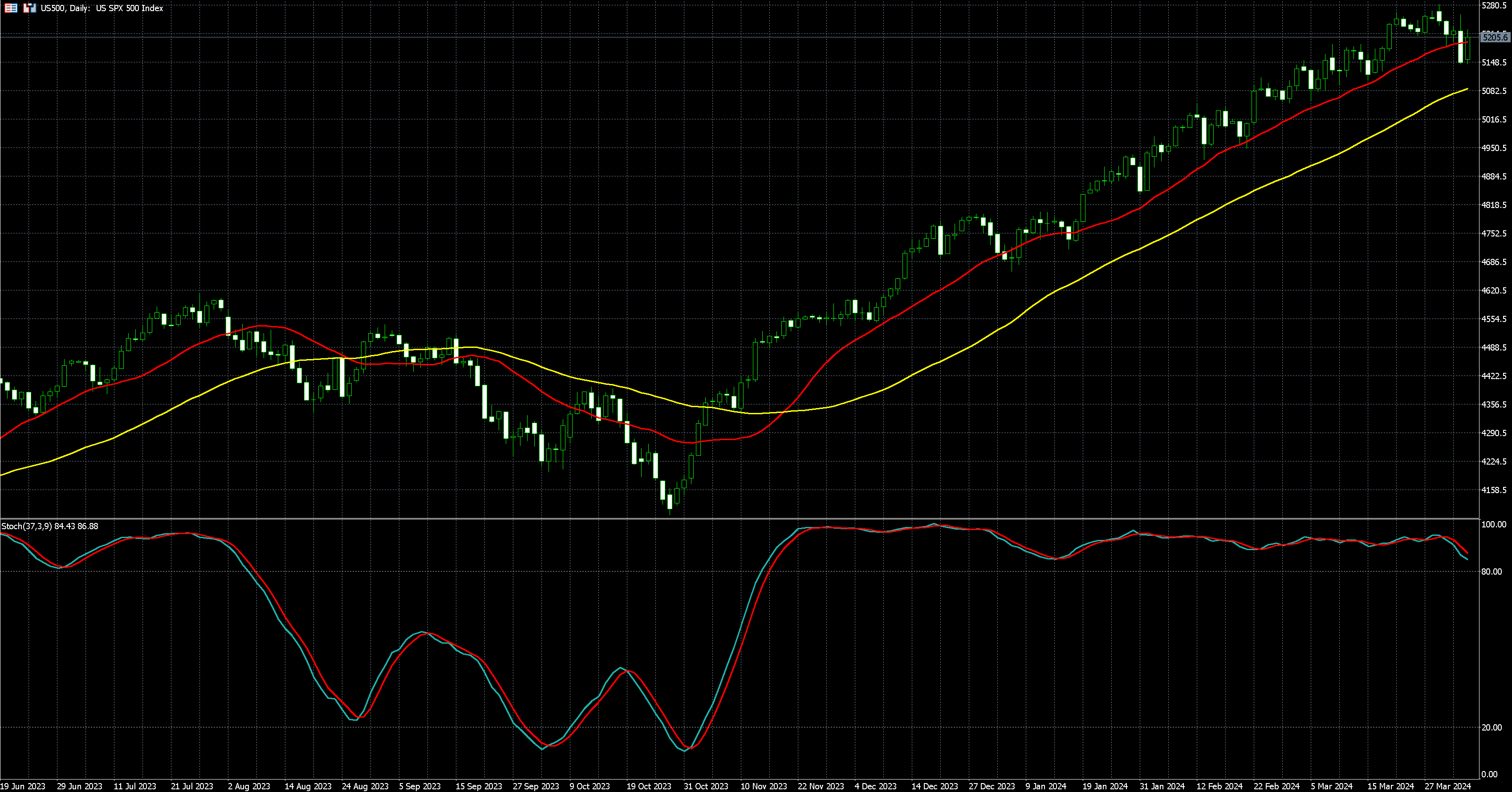
Task: Click the 27 Mar 2024 date label
Action: point(1447,786)
